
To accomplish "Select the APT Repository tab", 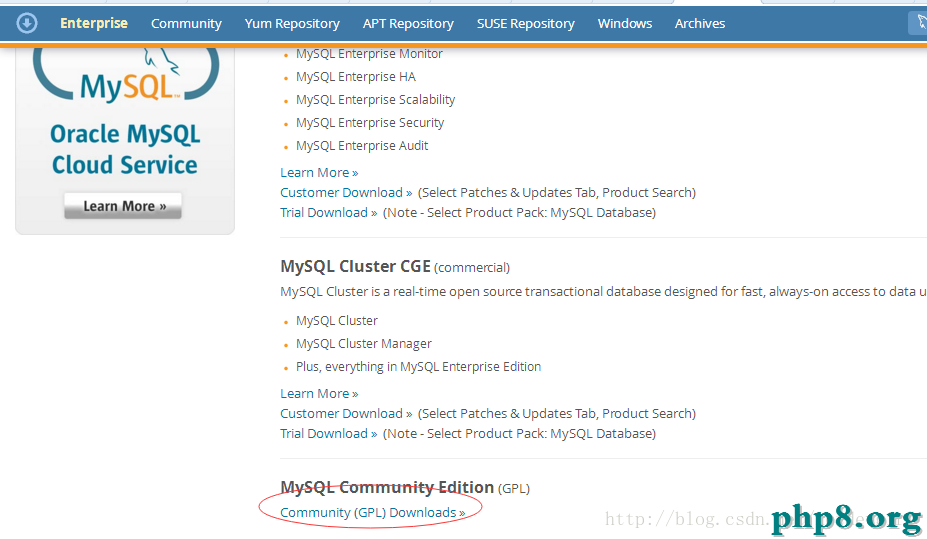I will 408,24.
